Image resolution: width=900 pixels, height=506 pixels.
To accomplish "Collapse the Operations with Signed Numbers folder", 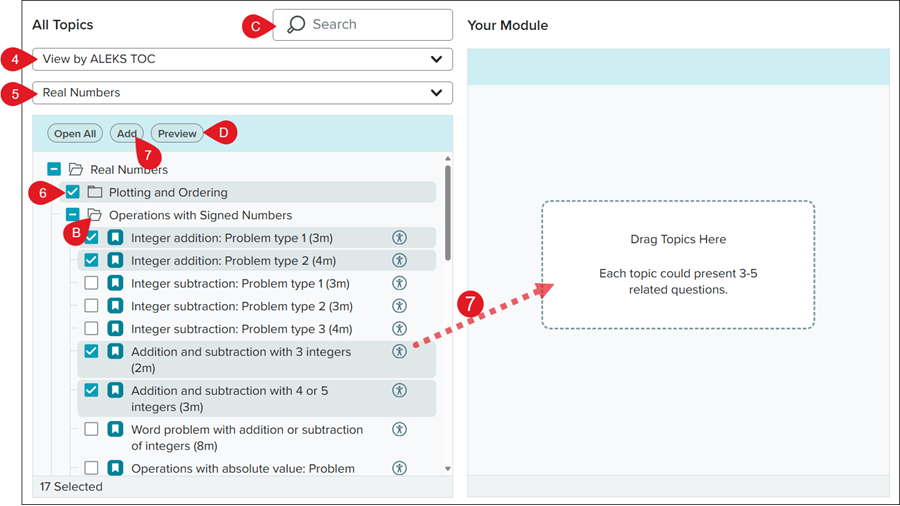I will [x=73, y=215].
